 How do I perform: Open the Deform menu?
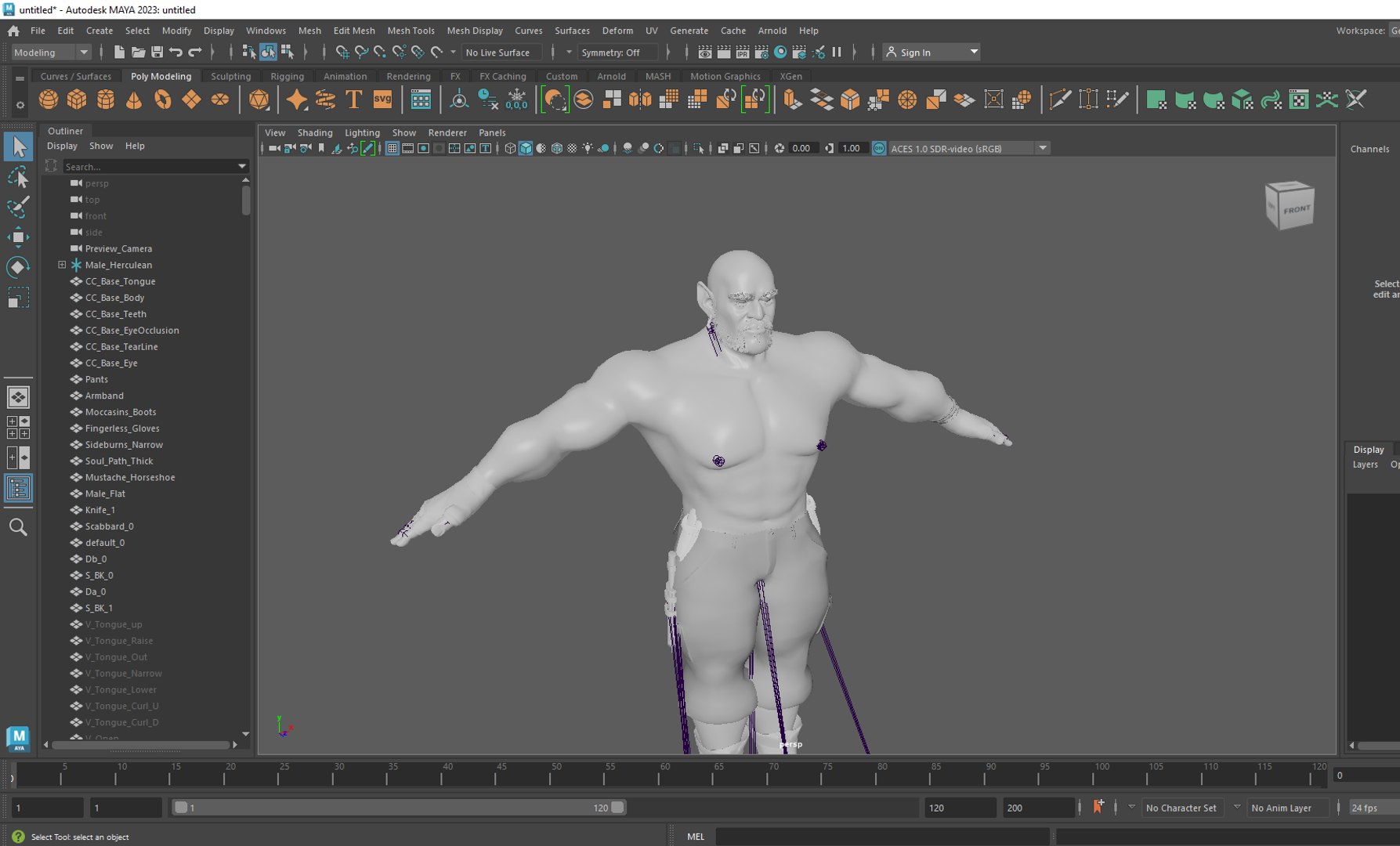[x=617, y=31]
